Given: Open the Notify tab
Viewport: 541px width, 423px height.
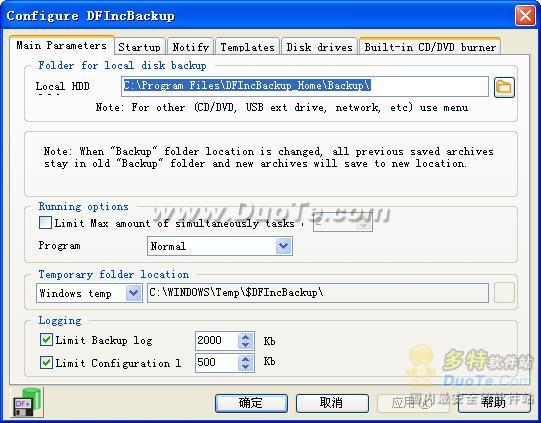Looking at the screenshot, I should coord(190,47).
